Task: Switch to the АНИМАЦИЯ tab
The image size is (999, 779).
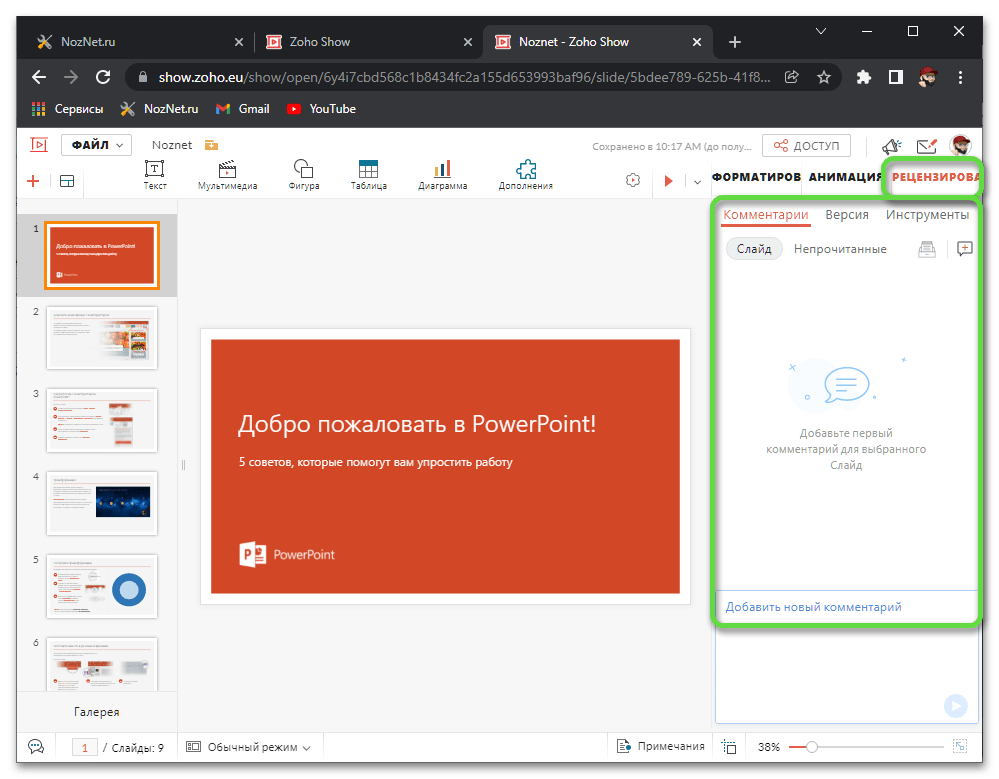Action: 845,177
